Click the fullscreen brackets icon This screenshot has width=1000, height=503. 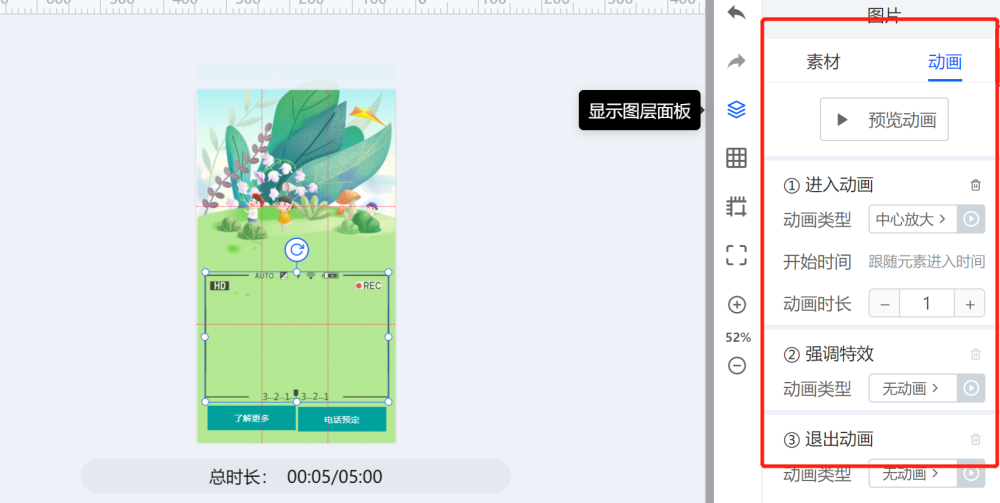point(737,255)
